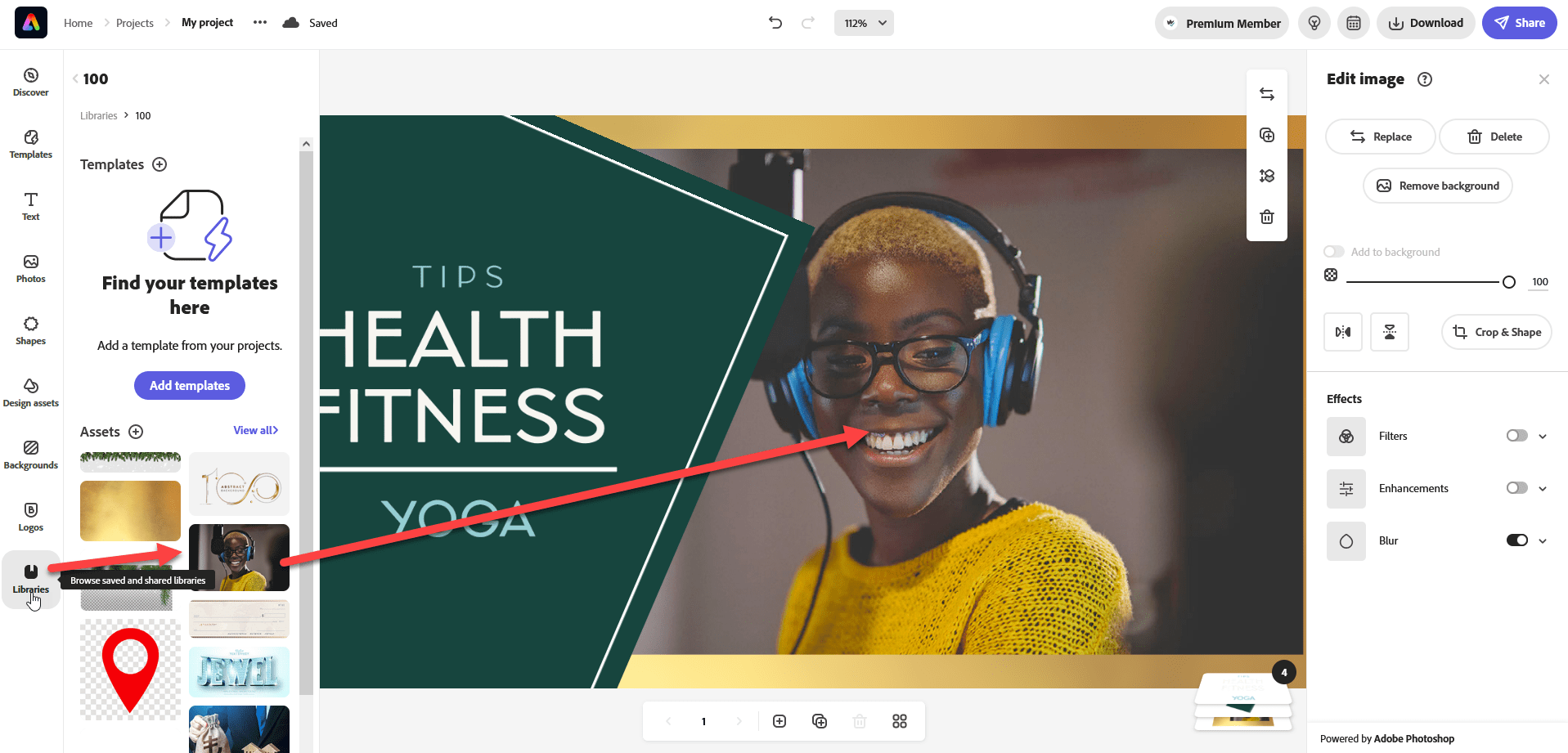The width and height of the screenshot is (1568, 753).
Task: Expand the Blur effect options chevron
Action: point(1544,540)
